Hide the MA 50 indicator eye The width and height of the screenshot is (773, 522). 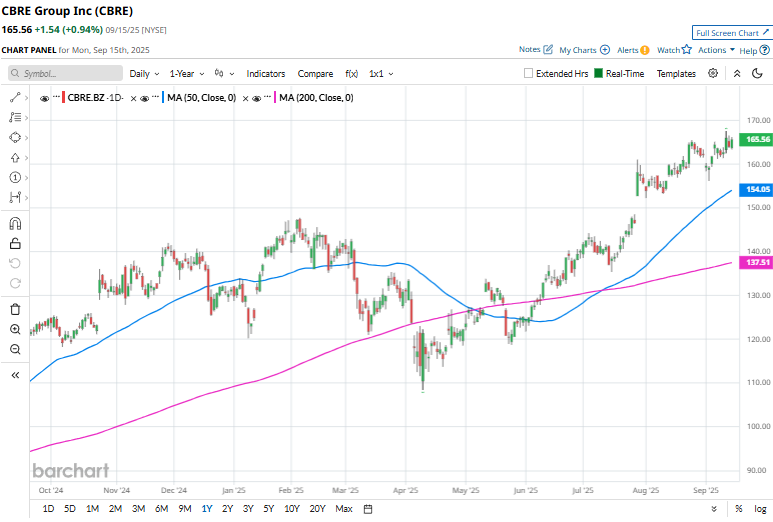click(144, 99)
